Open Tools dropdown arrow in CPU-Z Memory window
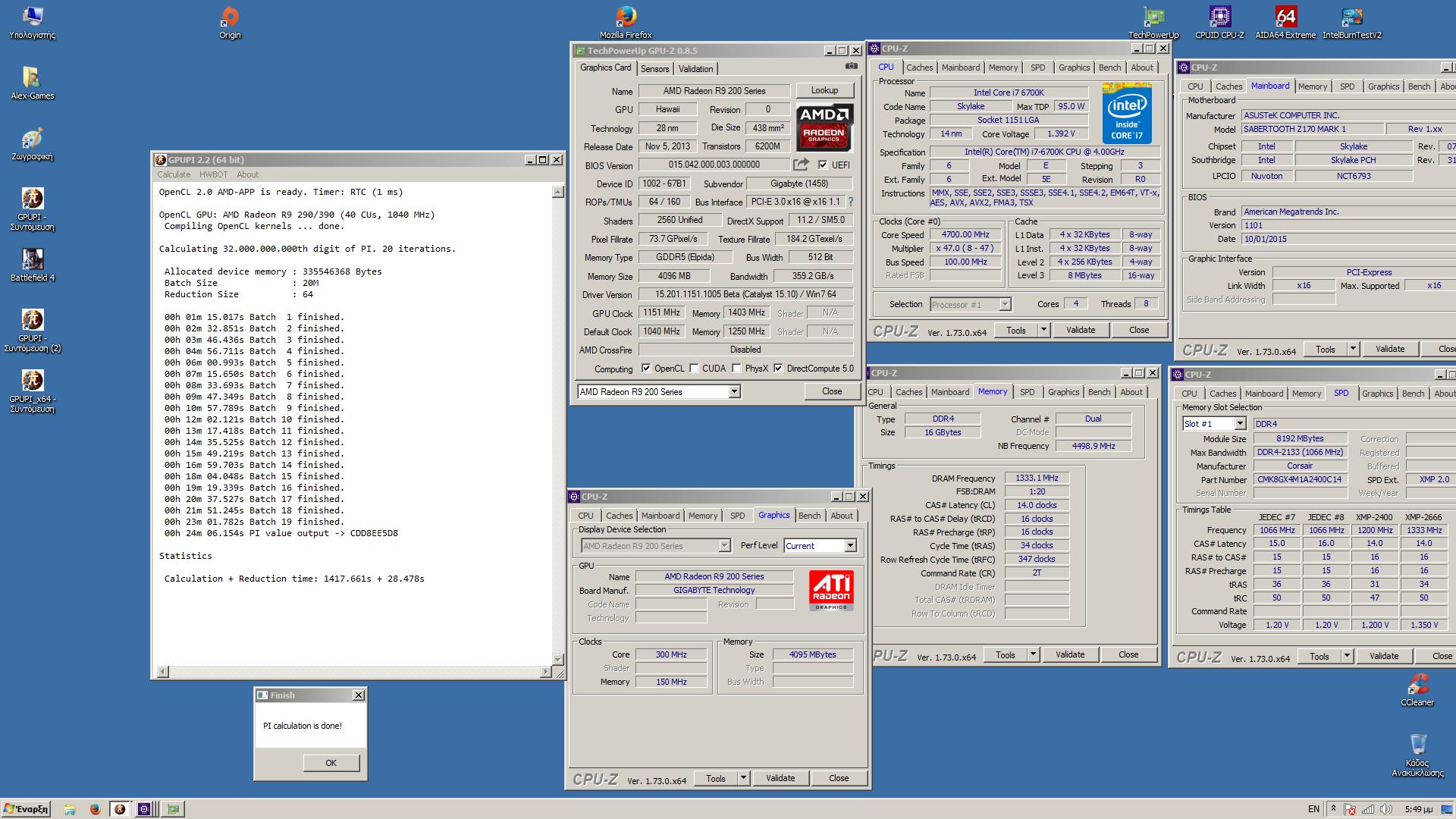Viewport: 1456px width, 819px height. point(1033,654)
